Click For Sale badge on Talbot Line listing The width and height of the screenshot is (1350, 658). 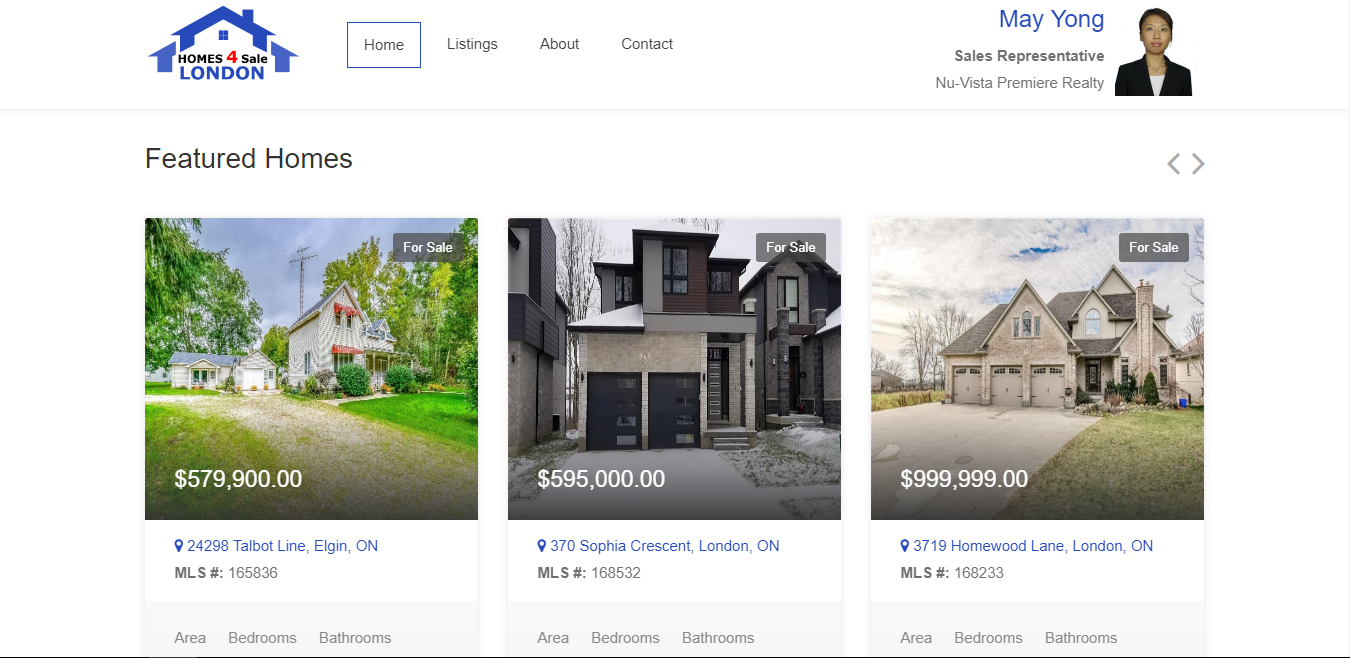click(428, 247)
